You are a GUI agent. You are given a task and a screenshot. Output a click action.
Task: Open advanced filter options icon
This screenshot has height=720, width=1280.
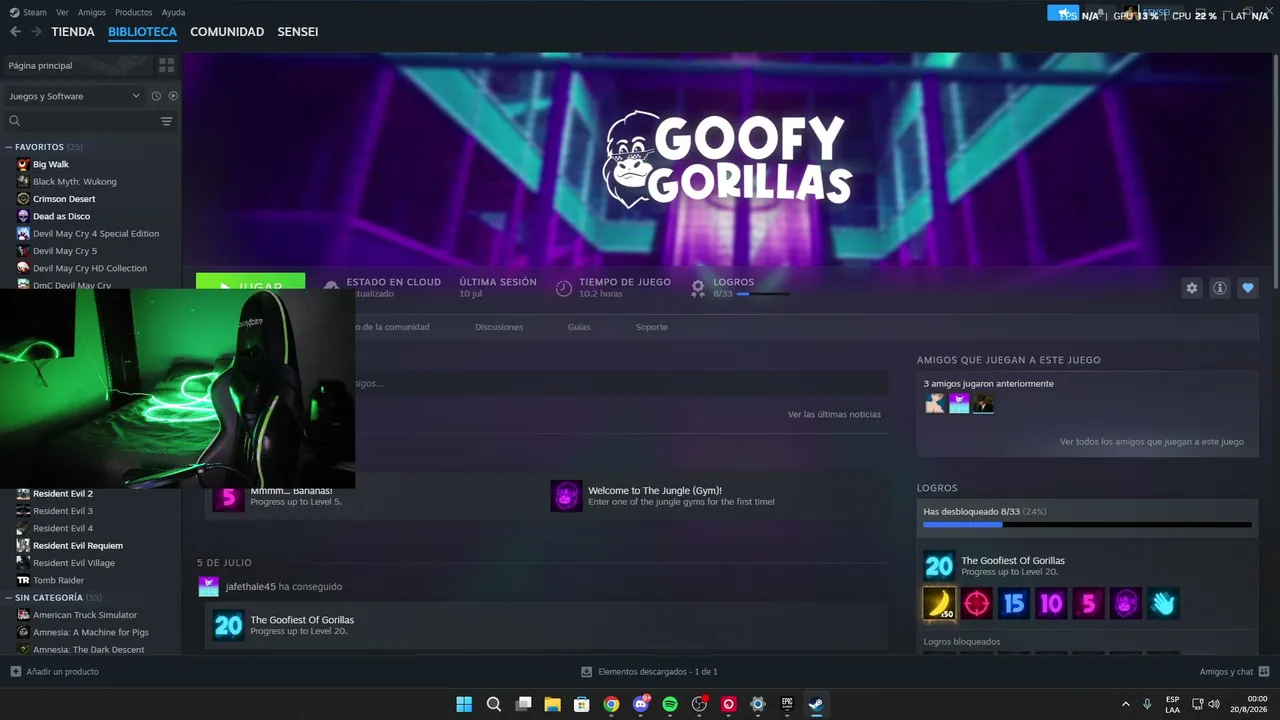(166, 121)
